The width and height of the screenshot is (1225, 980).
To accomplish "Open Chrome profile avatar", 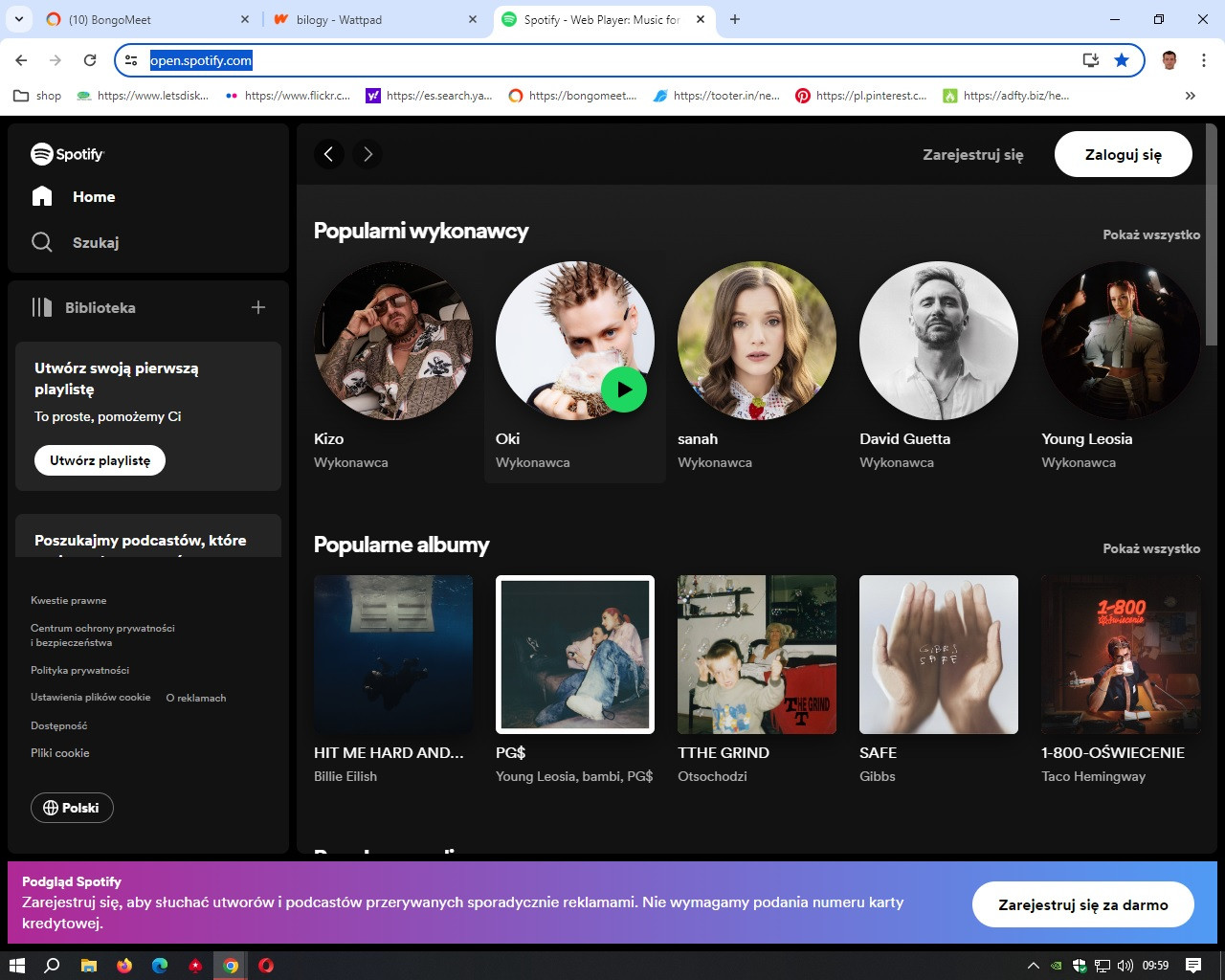I will 1169,60.
